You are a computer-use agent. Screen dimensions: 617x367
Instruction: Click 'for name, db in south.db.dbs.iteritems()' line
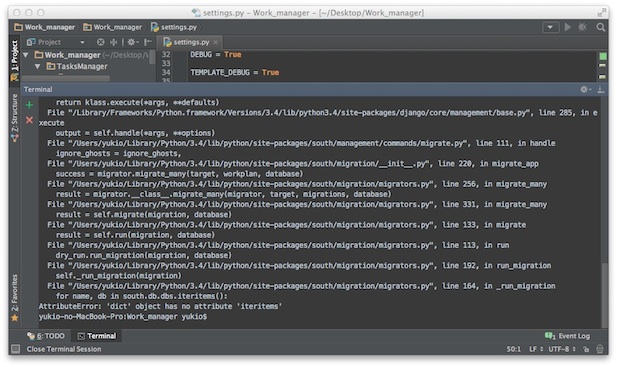pyautogui.click(x=142, y=296)
